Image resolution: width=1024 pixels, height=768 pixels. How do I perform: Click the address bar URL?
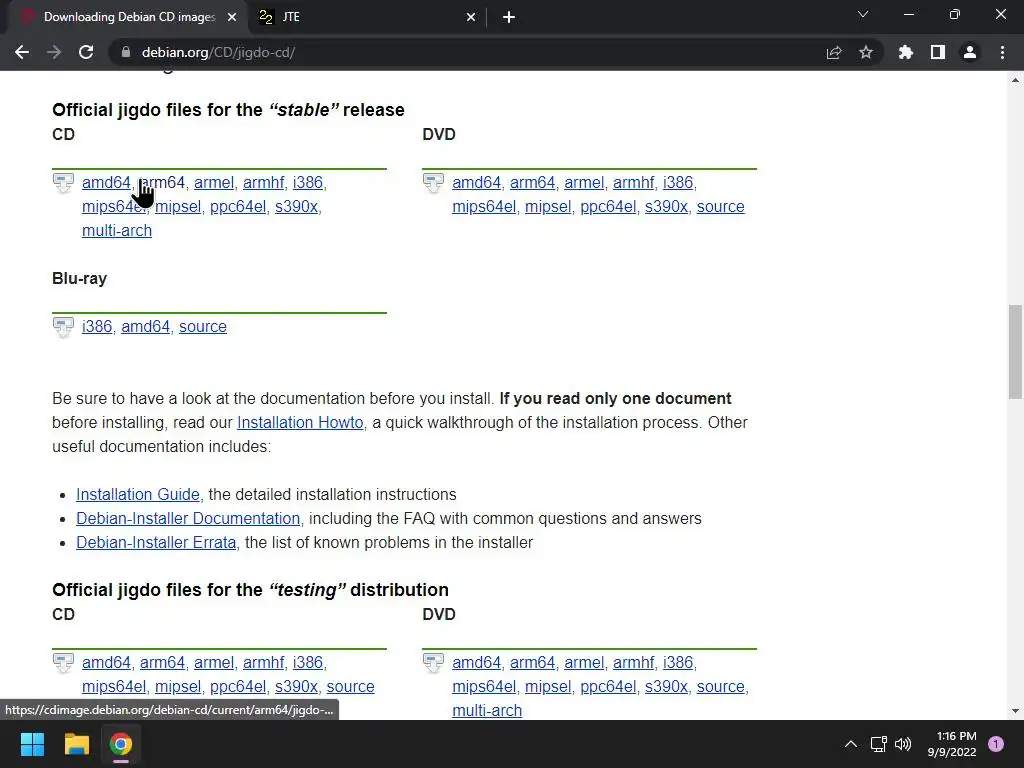218,52
